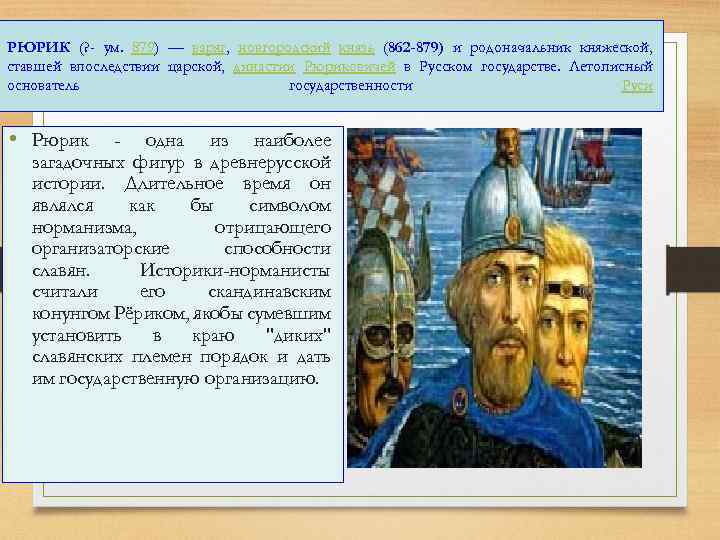
Task: Click the word "Длительное"
Action: (x=174, y=184)
